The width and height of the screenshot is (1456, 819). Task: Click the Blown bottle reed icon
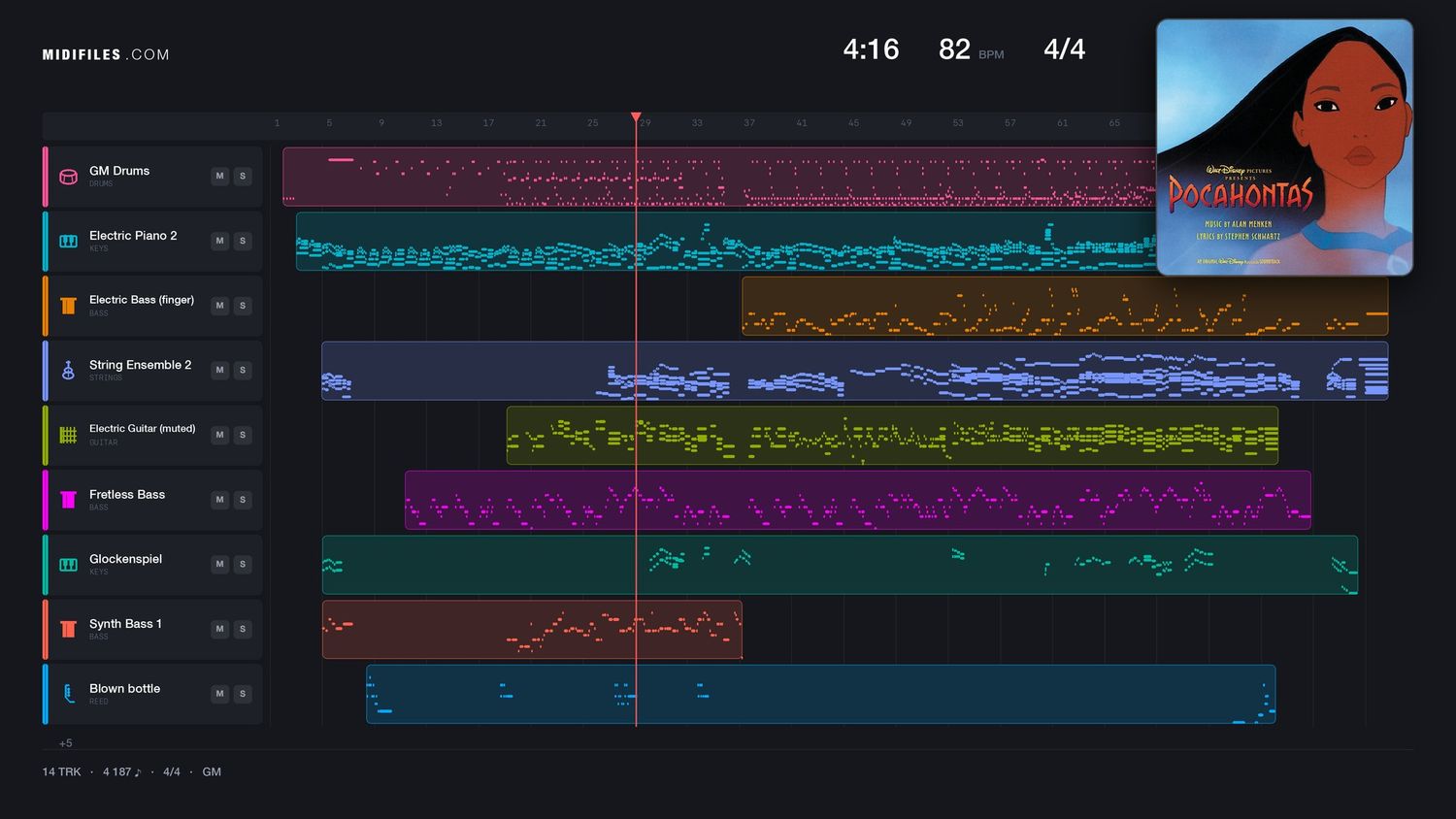tap(68, 694)
